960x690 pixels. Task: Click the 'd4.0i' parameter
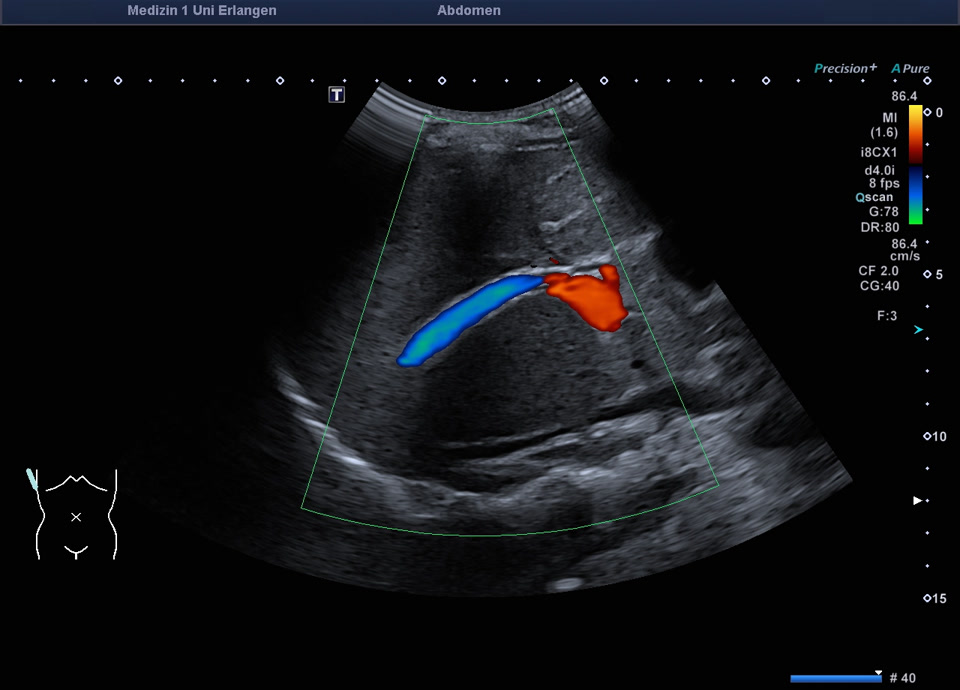(880, 170)
